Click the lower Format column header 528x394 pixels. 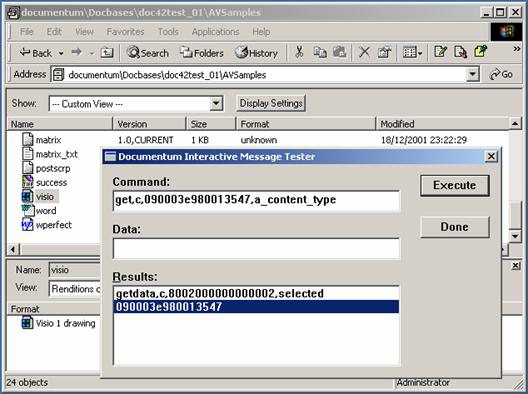pyautogui.click(x=54, y=309)
